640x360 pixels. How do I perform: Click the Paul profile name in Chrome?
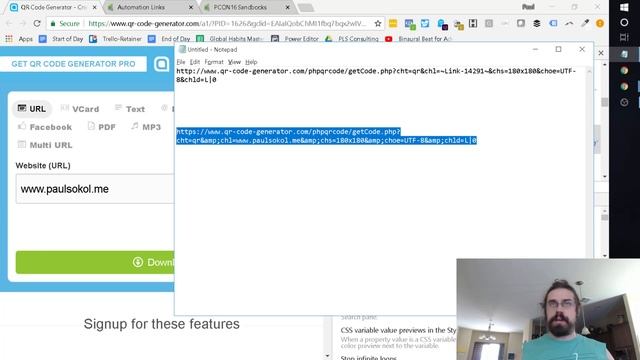click(x=528, y=7)
